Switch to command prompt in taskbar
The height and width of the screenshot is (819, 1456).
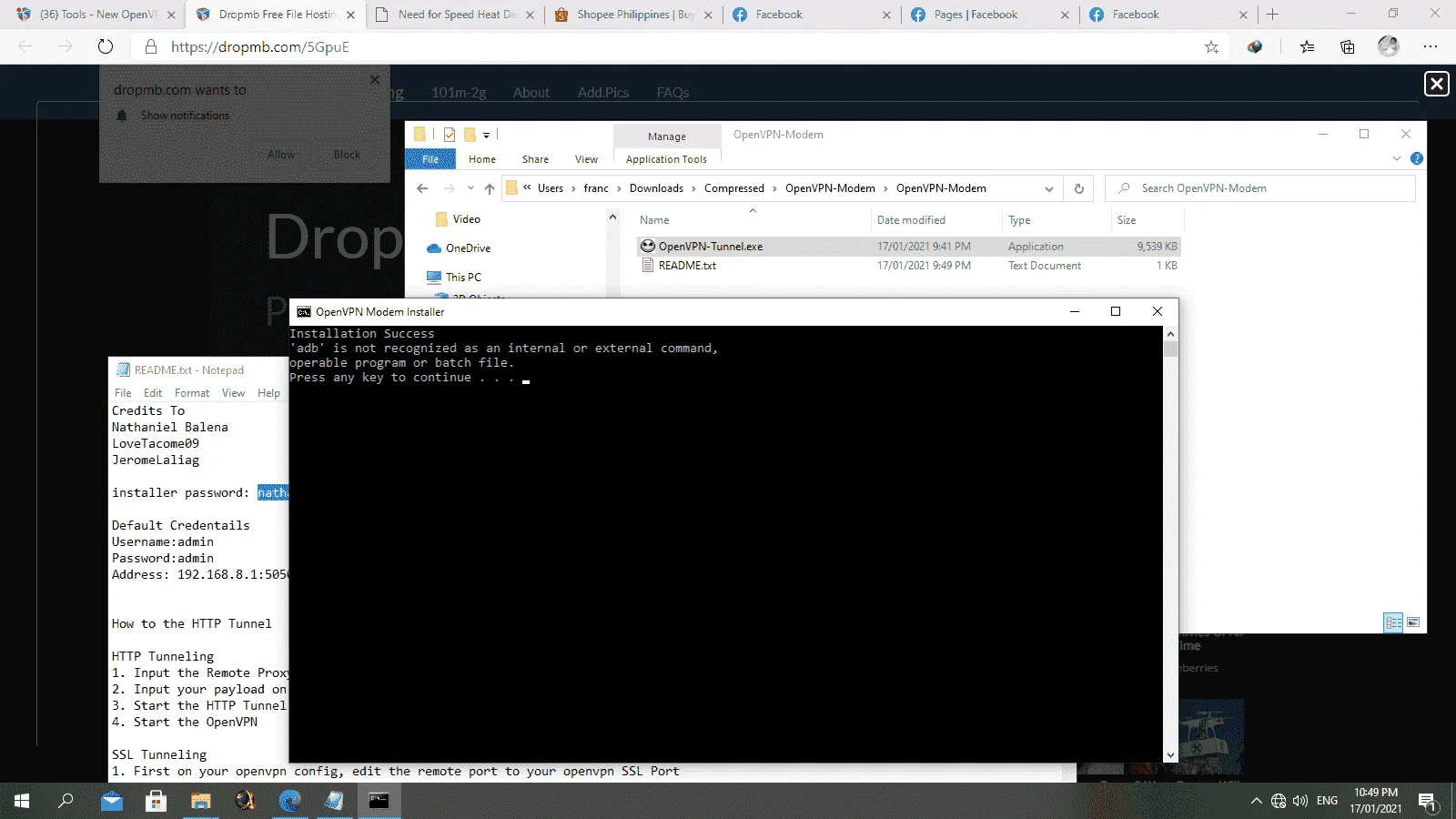379,801
